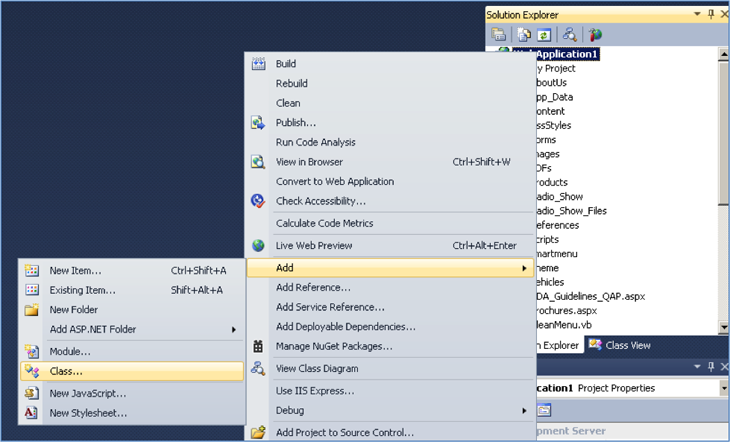Select Rebuild from the context menu
The height and width of the screenshot is (442, 730).
tap(291, 83)
